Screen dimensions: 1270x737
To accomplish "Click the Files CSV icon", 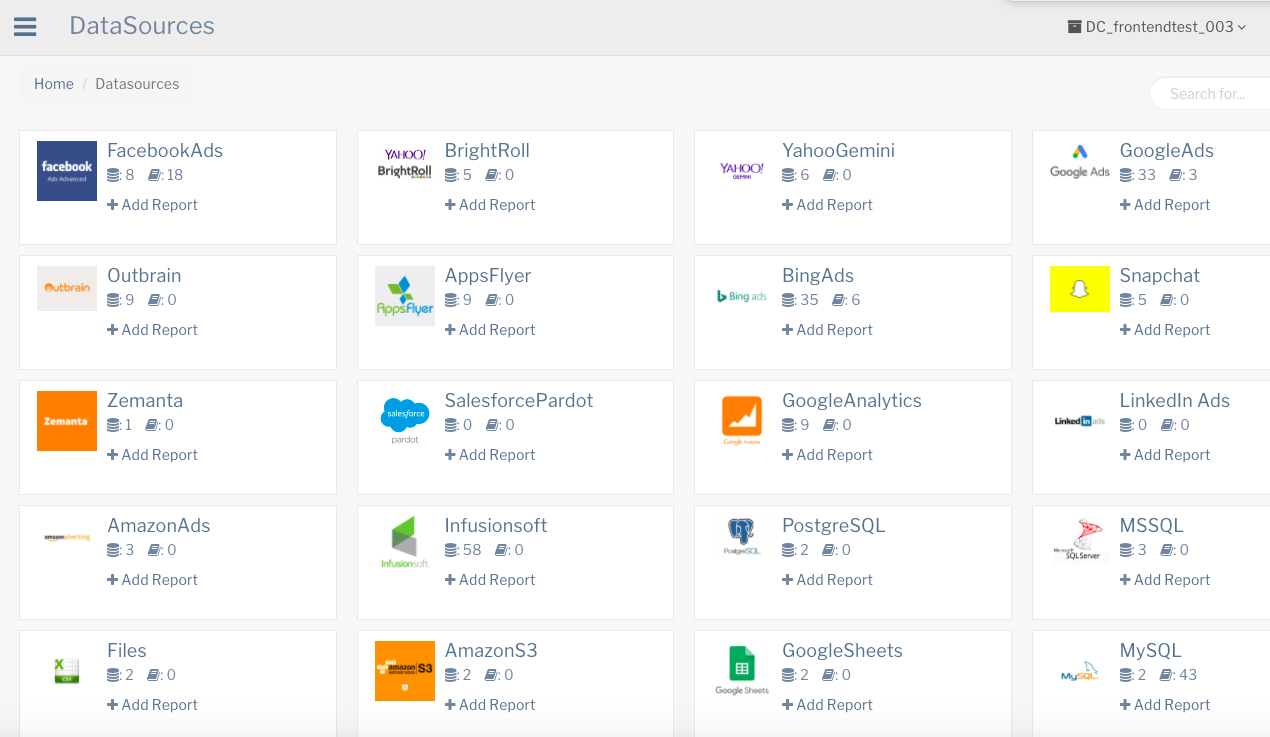I will pos(67,669).
